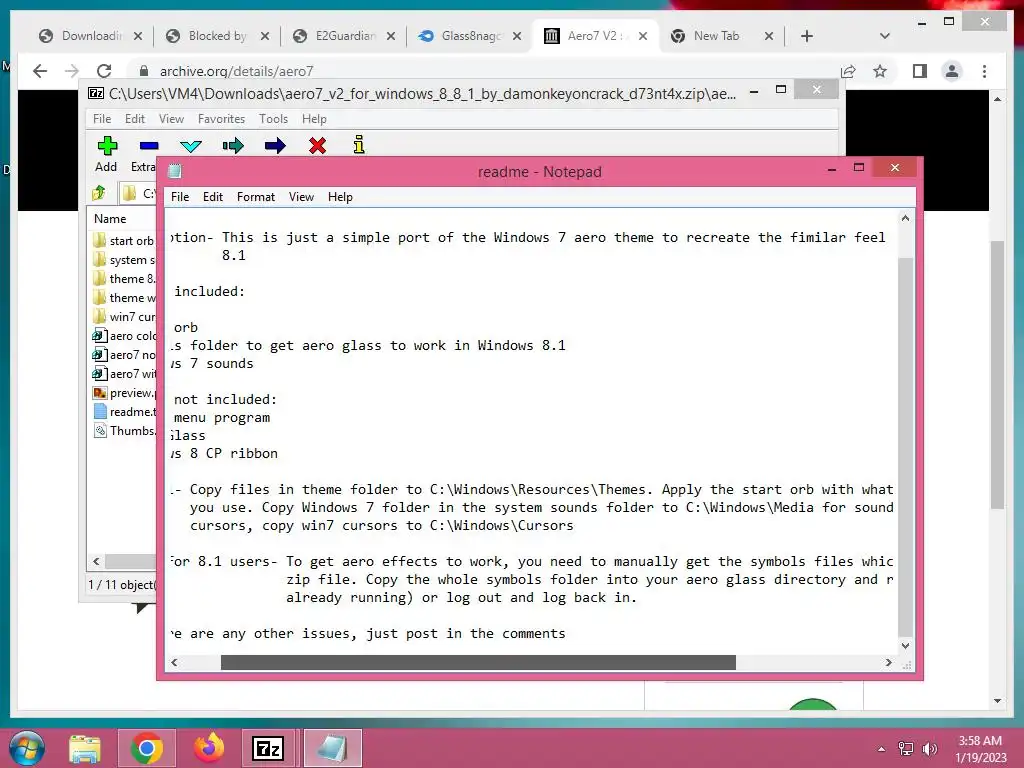Click the cyan Test checkmark icon in 7-Zip
This screenshot has height=768, width=1024.
click(191, 146)
